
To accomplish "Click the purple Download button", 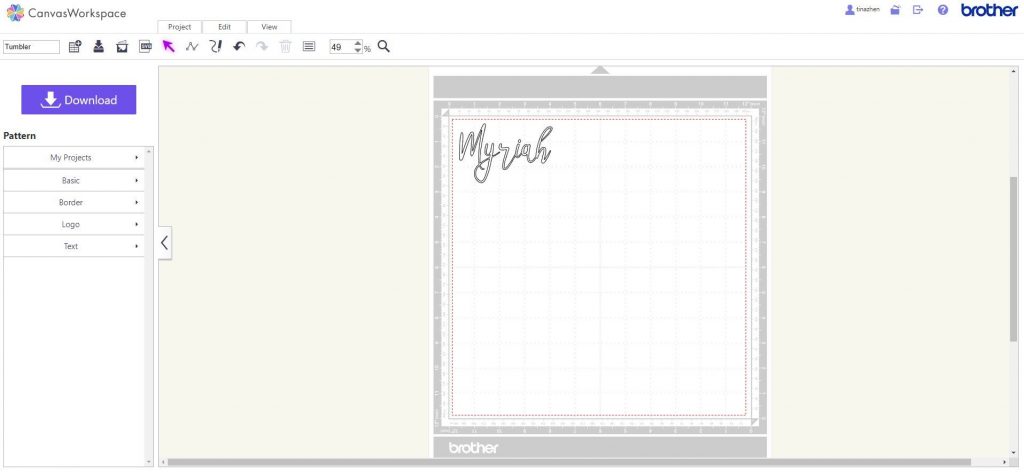I will [x=79, y=100].
